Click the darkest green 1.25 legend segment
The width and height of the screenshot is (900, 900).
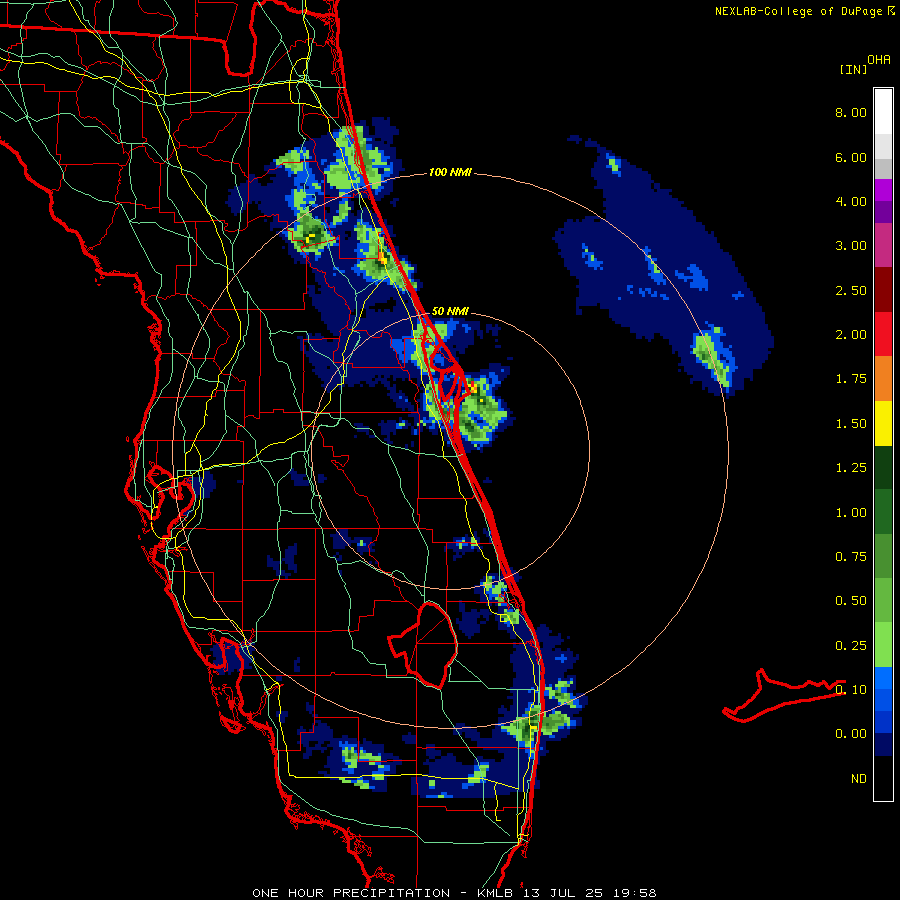(883, 467)
